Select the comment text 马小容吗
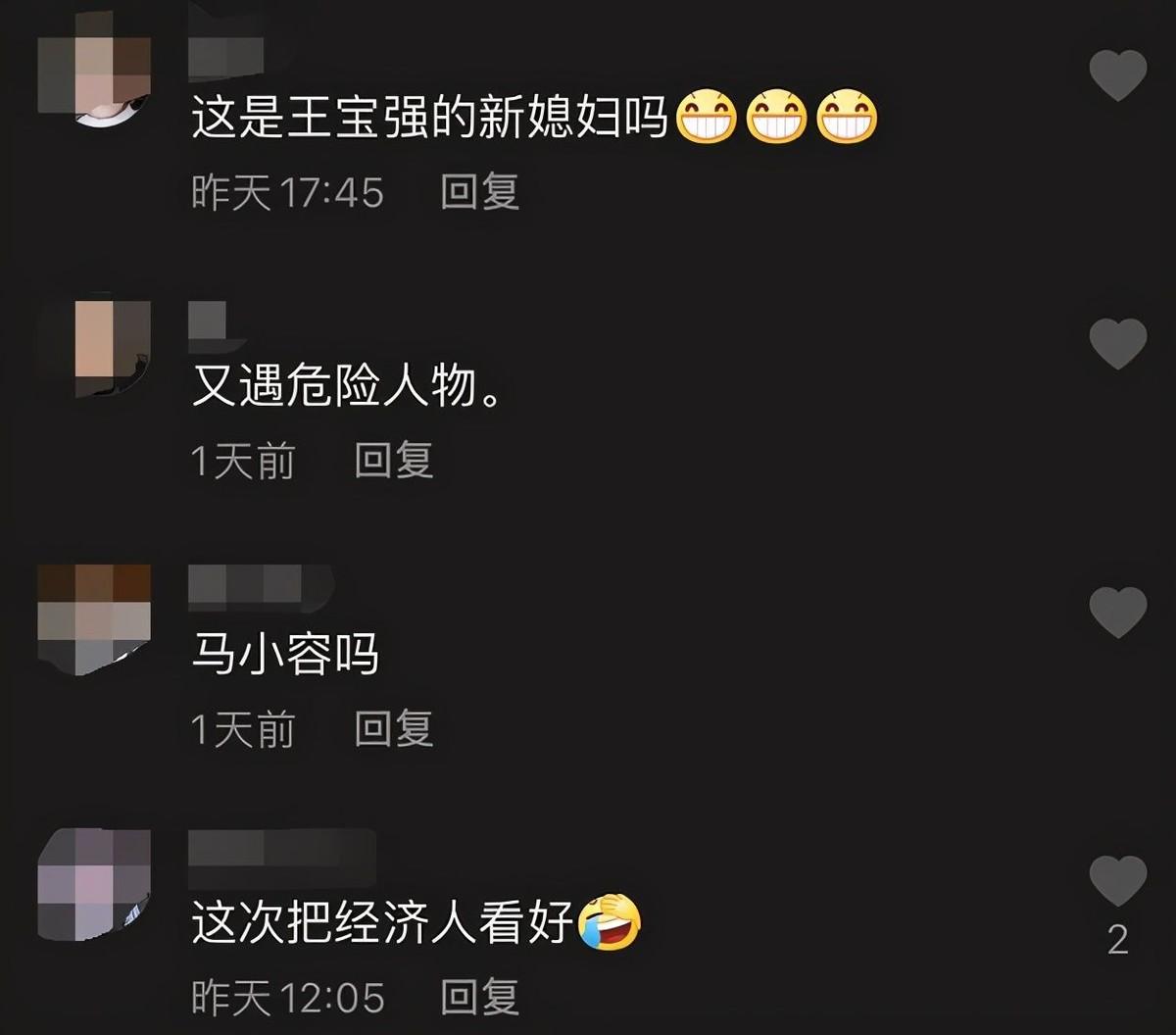 [x=285, y=654]
